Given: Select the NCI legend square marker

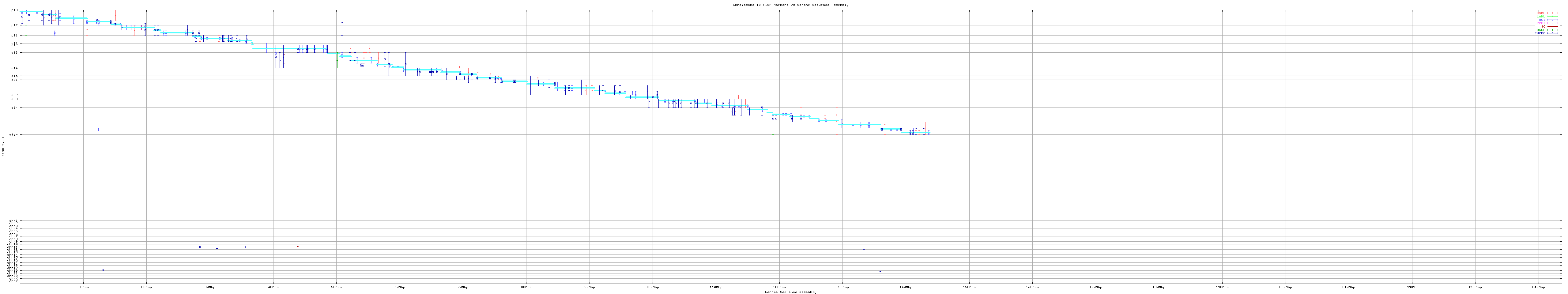Looking at the screenshot, I should pos(1553,20).
